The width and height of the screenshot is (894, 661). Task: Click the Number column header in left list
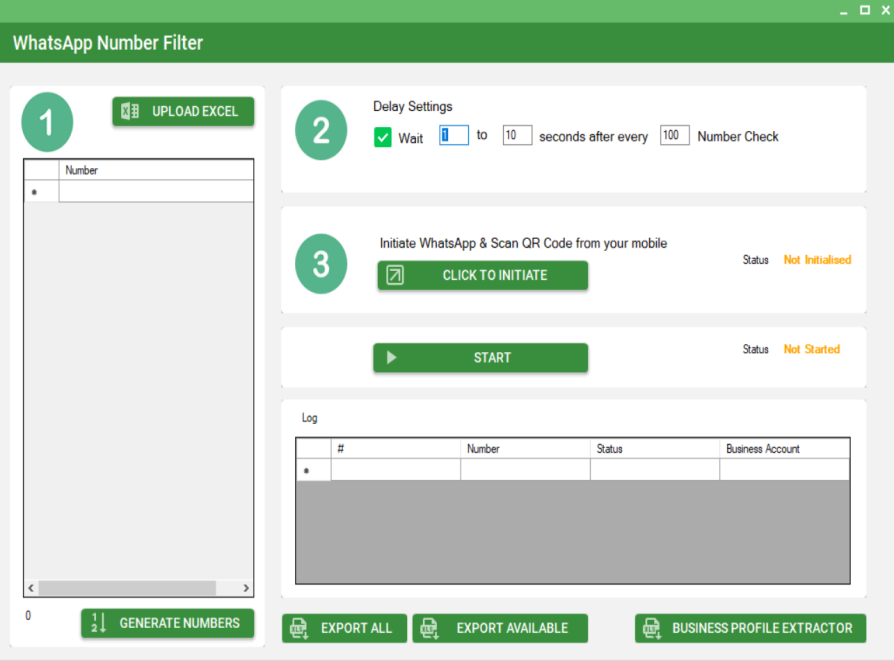click(156, 170)
